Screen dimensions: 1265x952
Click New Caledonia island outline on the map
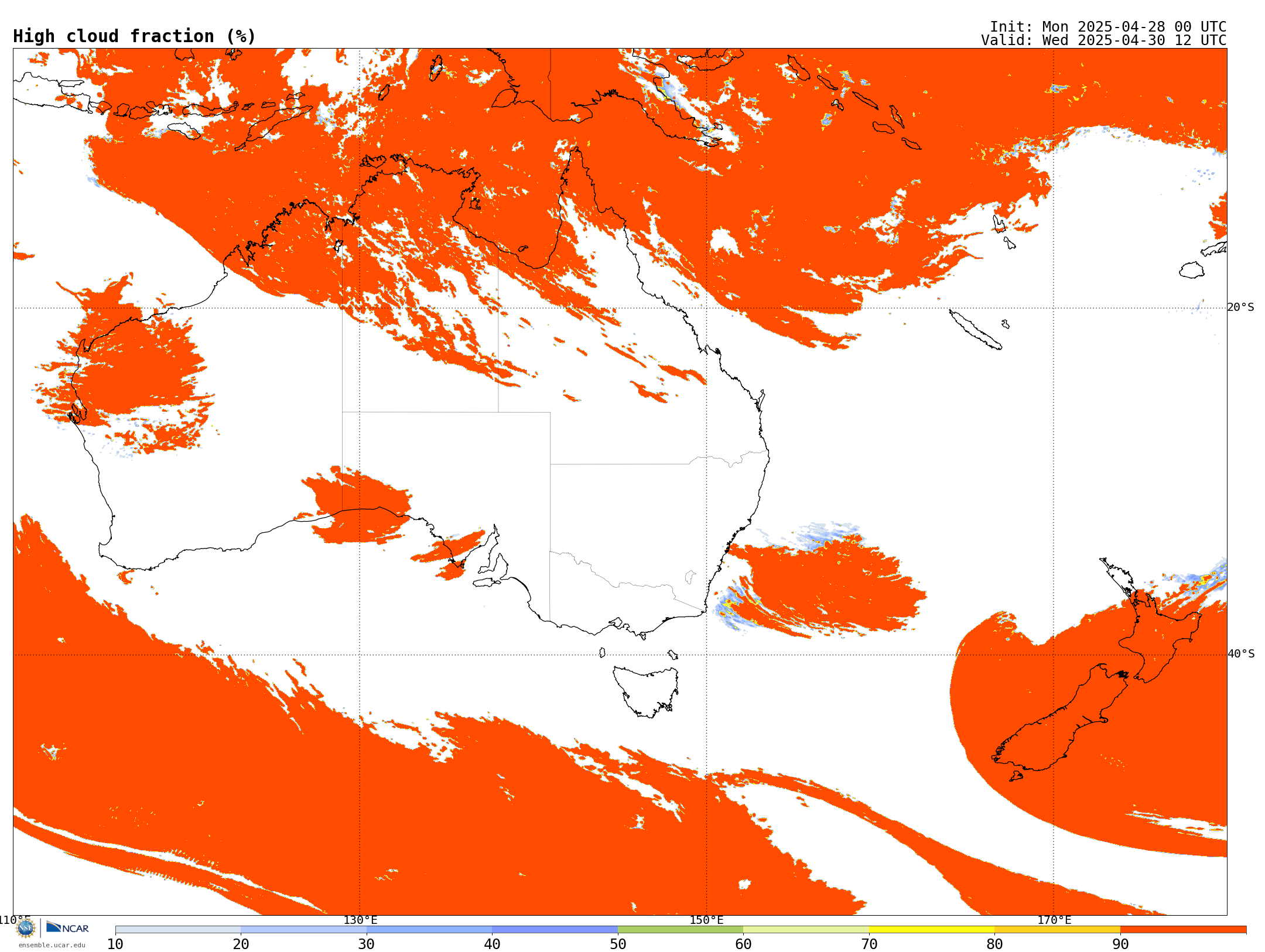tap(975, 330)
